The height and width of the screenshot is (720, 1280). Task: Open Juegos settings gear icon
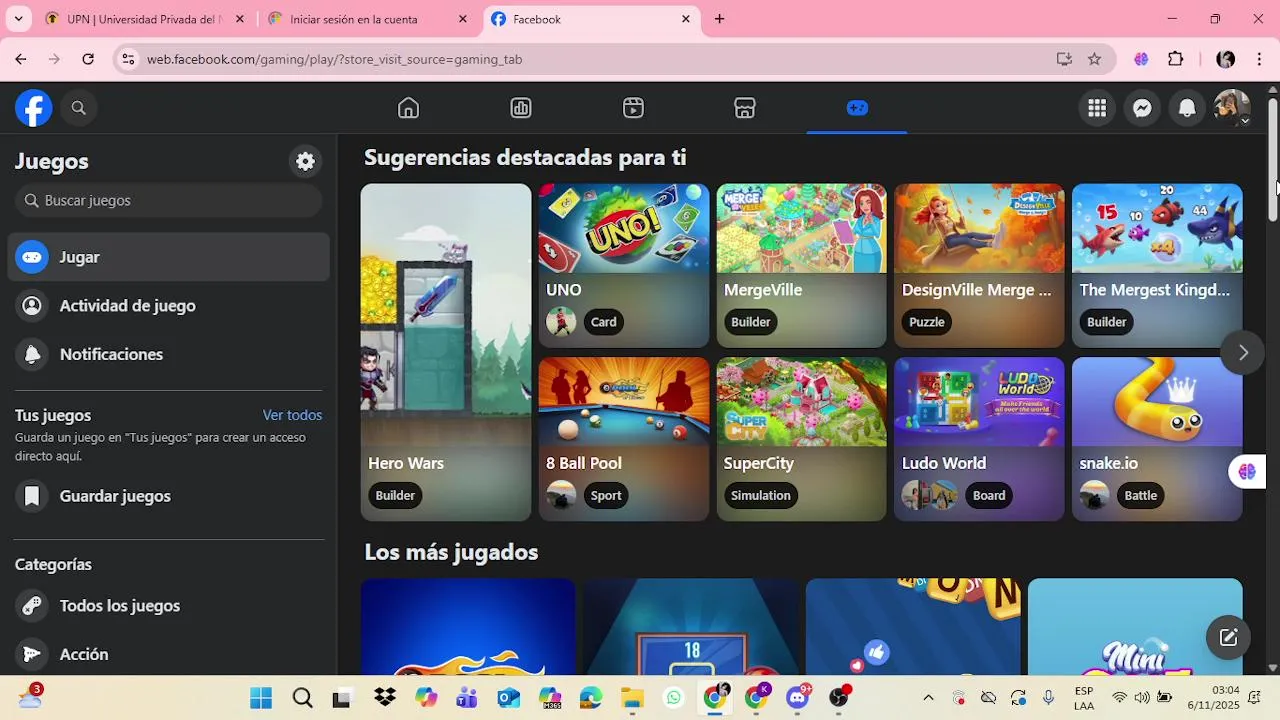[x=306, y=161]
